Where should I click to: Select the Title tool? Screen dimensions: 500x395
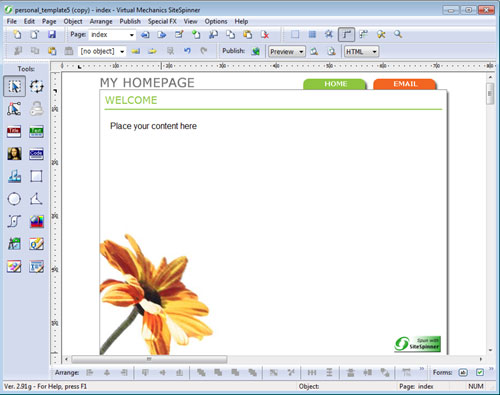tap(14, 131)
